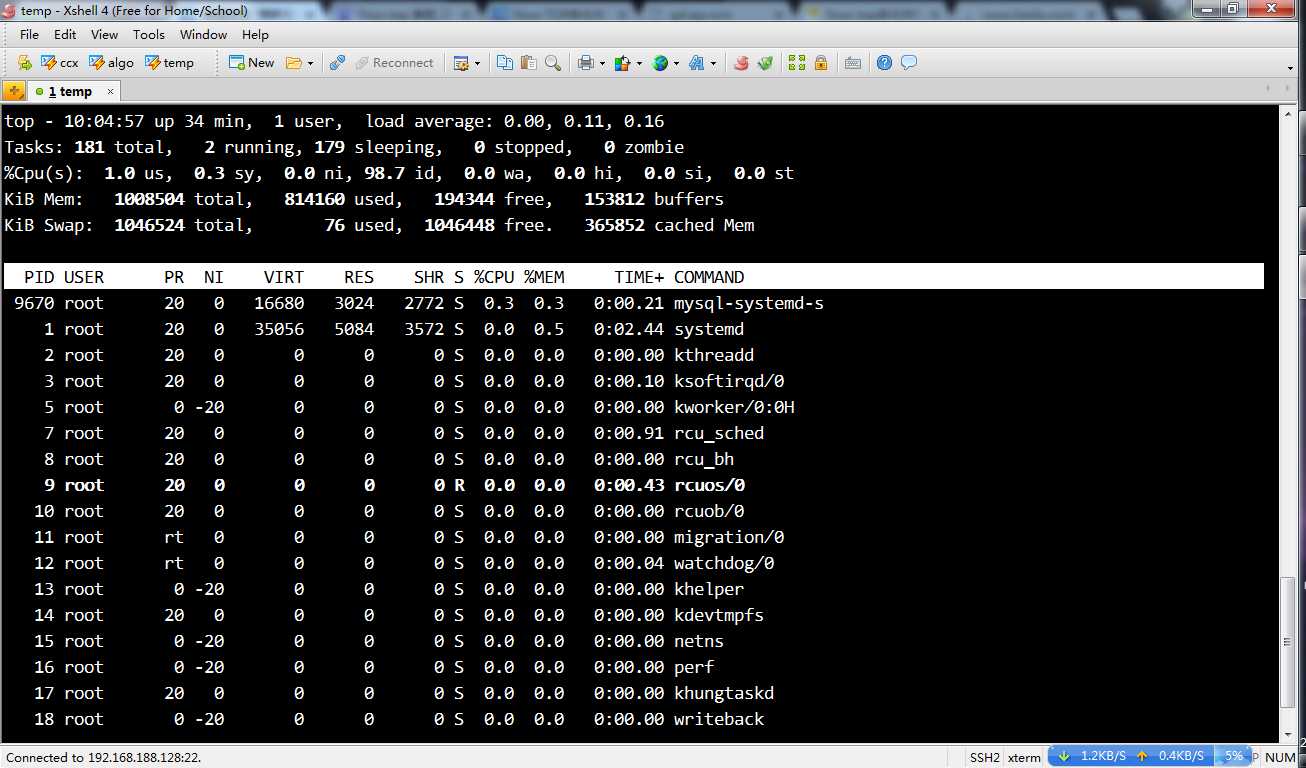Expand the Properties dropdown arrow
Viewport: 1306px width, 768px height.
477,63
